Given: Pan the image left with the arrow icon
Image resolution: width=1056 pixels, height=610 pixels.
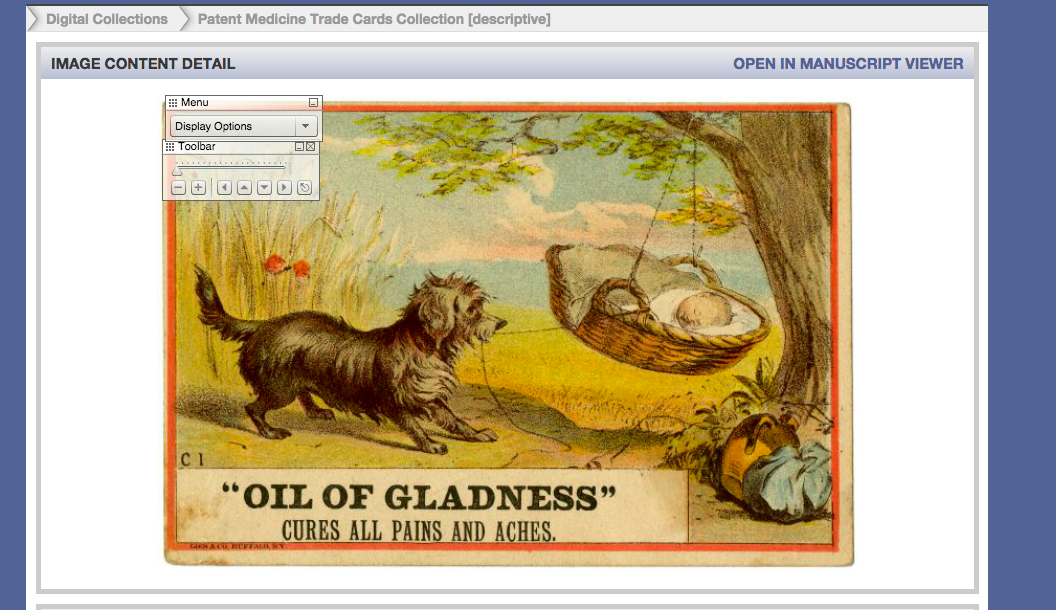Looking at the screenshot, I should click(x=224, y=188).
